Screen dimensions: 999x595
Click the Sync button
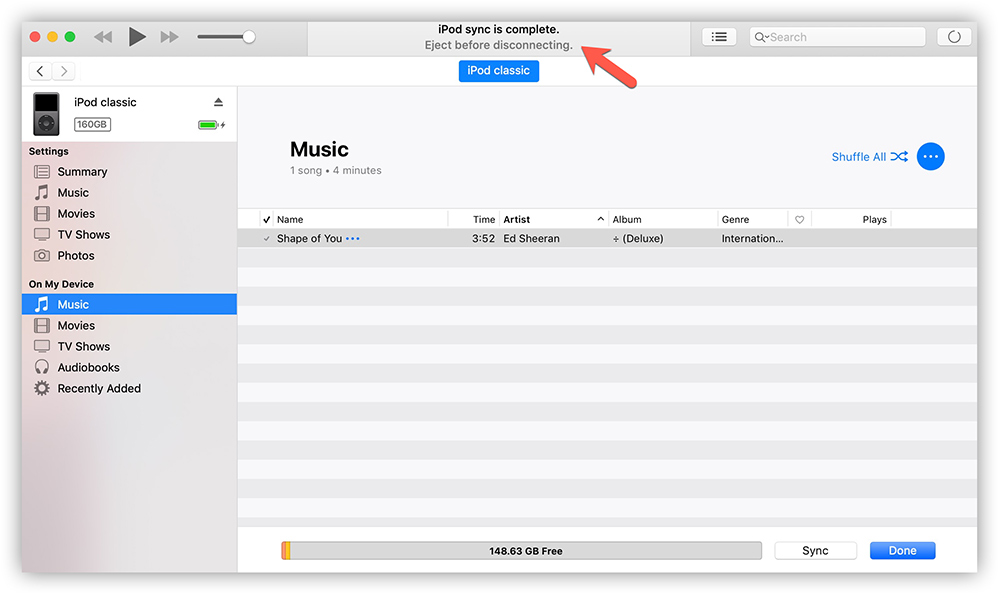point(815,551)
